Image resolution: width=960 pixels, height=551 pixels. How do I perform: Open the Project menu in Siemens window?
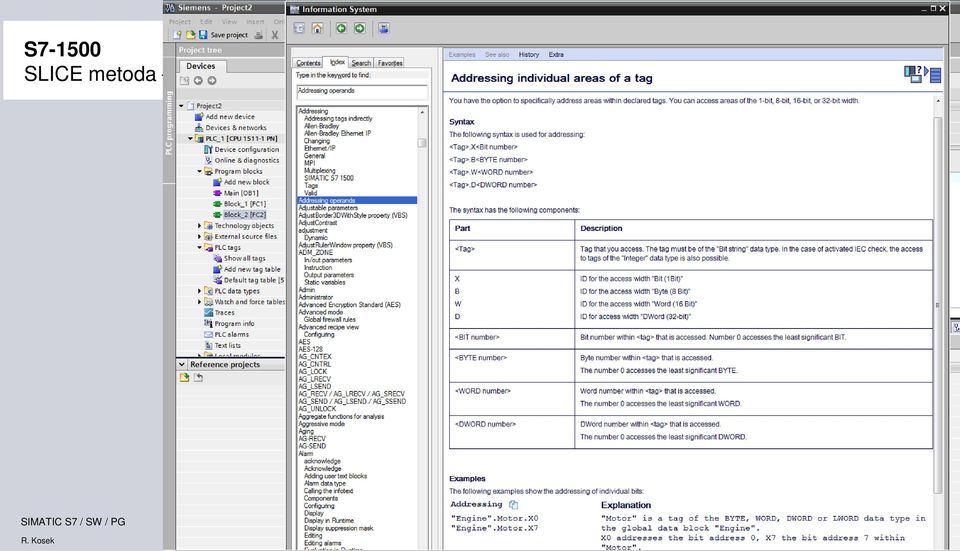[180, 21]
